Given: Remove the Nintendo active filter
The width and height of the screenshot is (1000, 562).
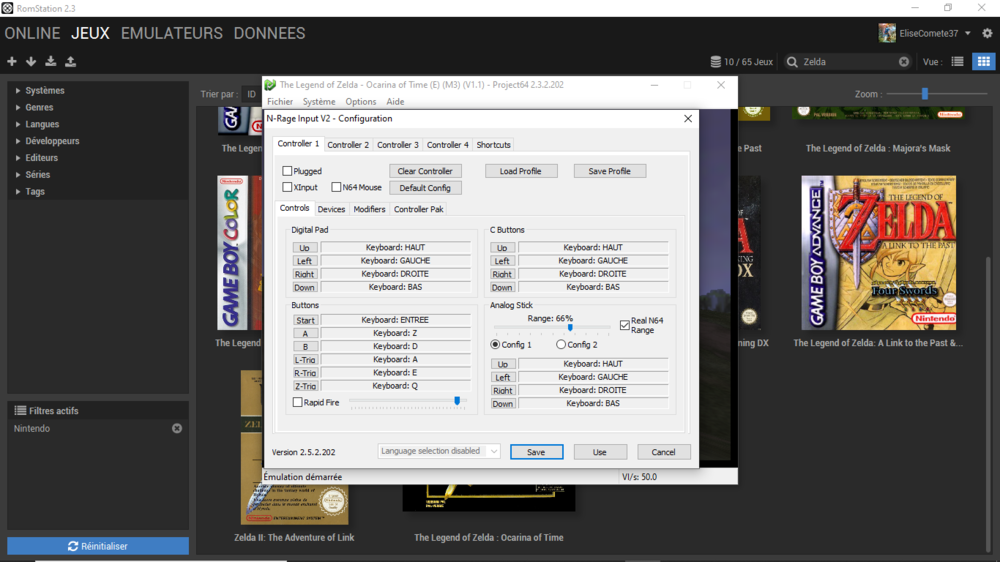Looking at the screenshot, I should [x=177, y=429].
